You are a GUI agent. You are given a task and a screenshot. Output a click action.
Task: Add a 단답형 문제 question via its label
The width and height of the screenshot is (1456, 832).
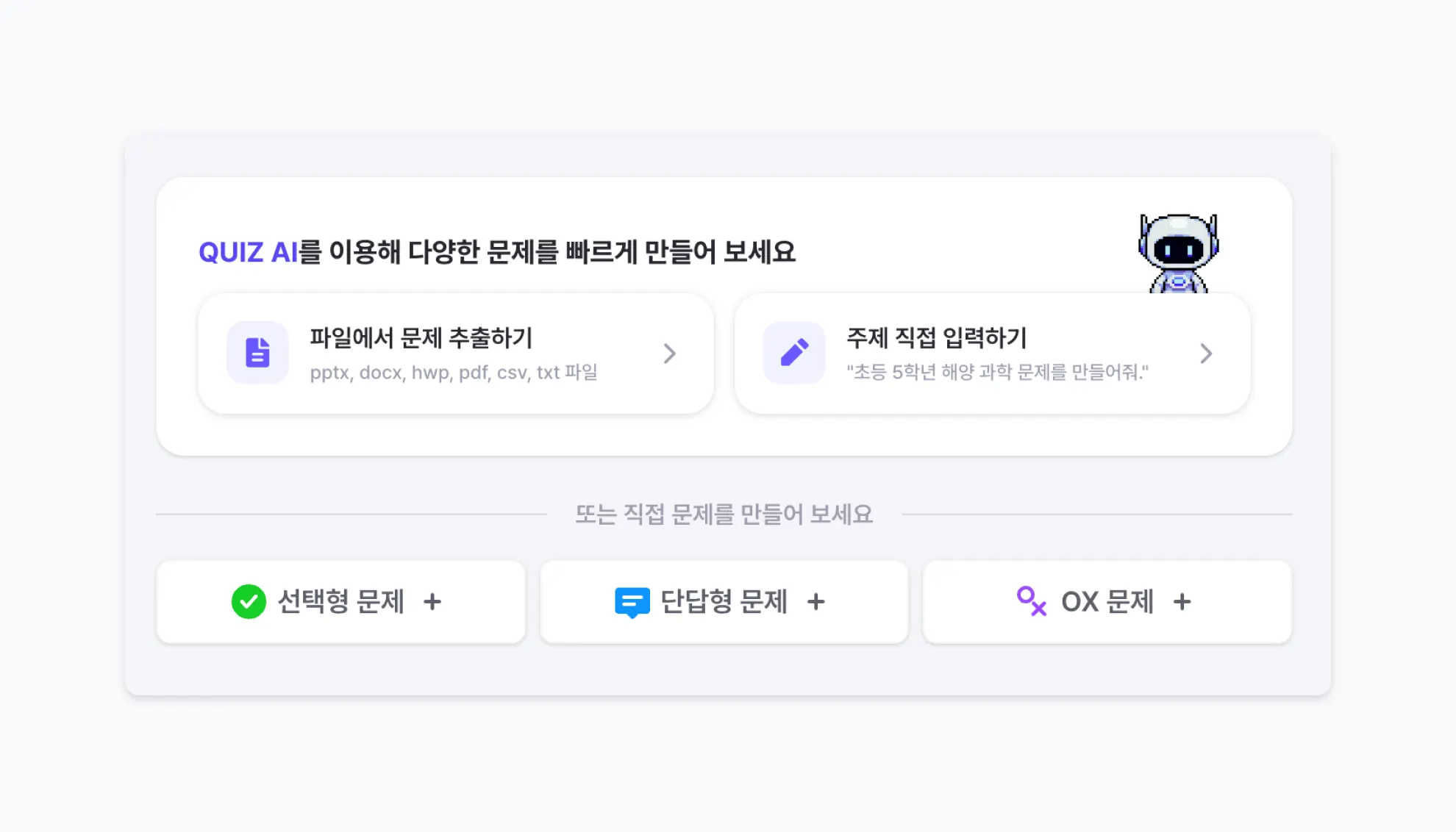click(x=724, y=602)
